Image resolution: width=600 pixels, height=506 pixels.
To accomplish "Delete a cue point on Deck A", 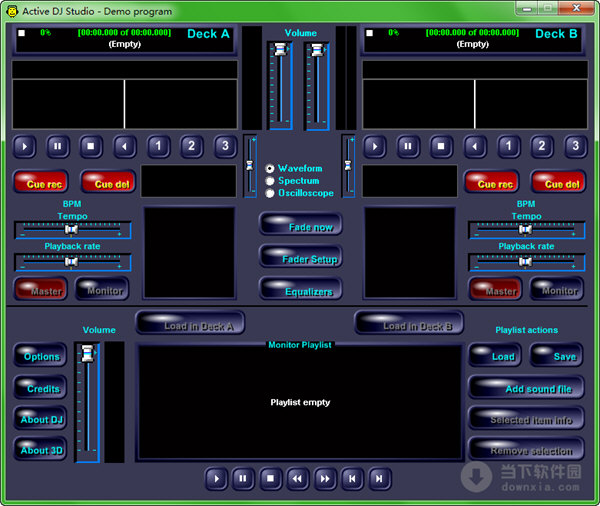I will [x=108, y=182].
